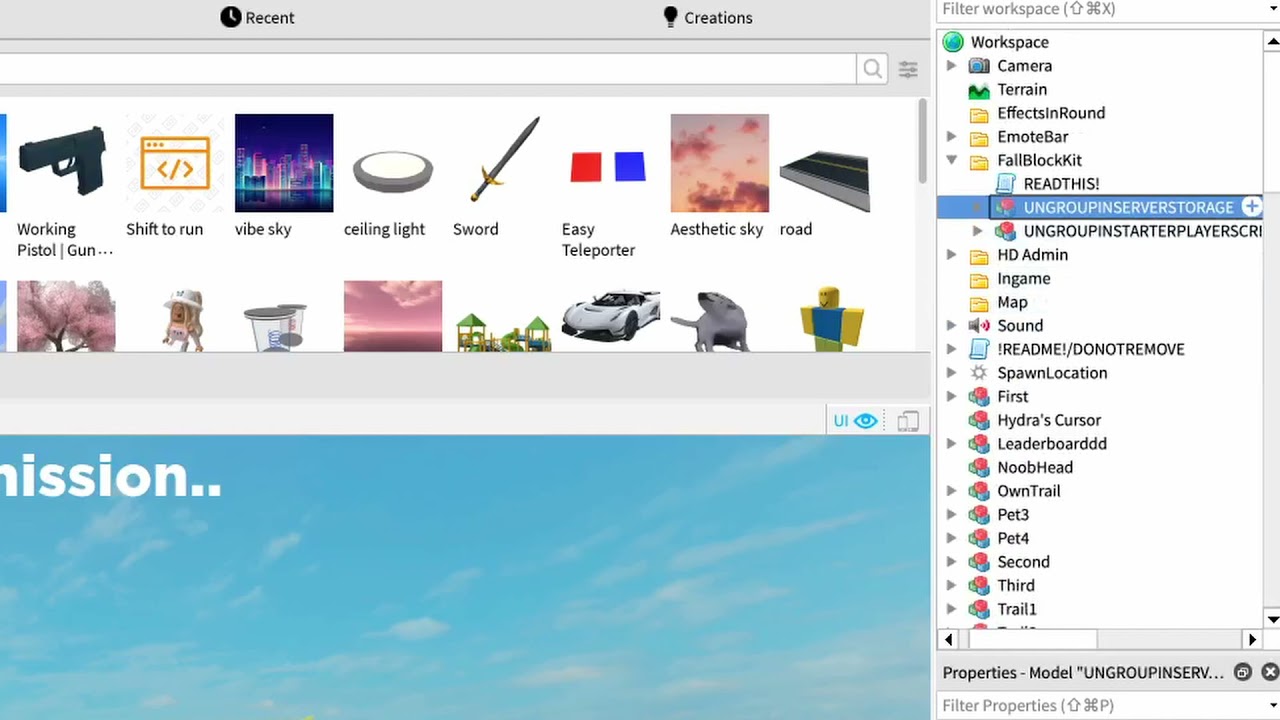Choose the vibe sky asset
1280x720 pixels.
click(284, 163)
